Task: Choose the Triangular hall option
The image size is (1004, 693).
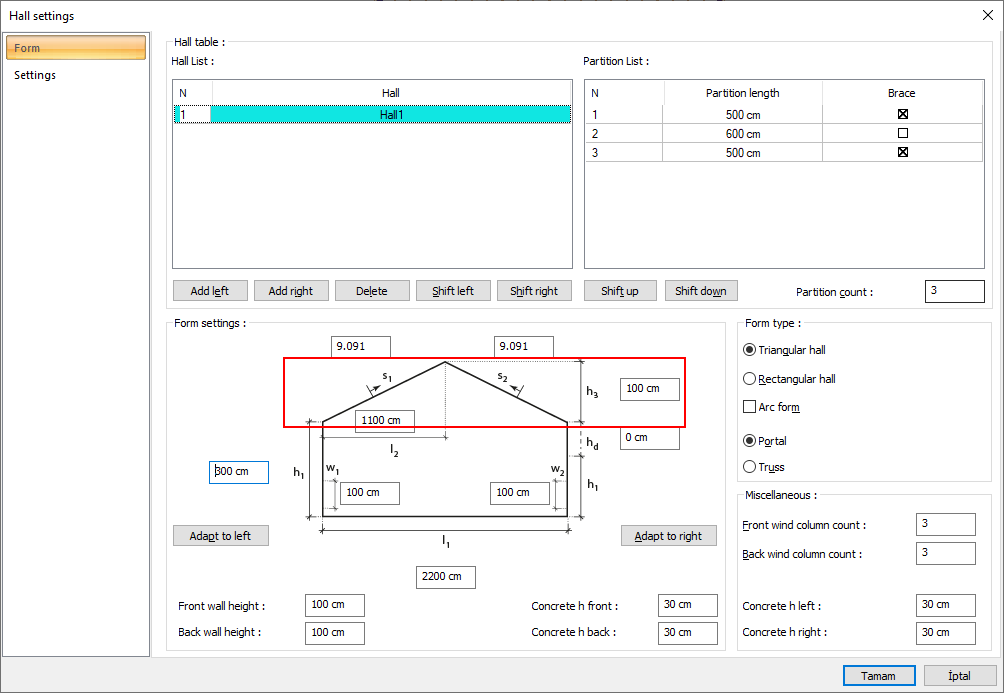Action: pos(750,350)
